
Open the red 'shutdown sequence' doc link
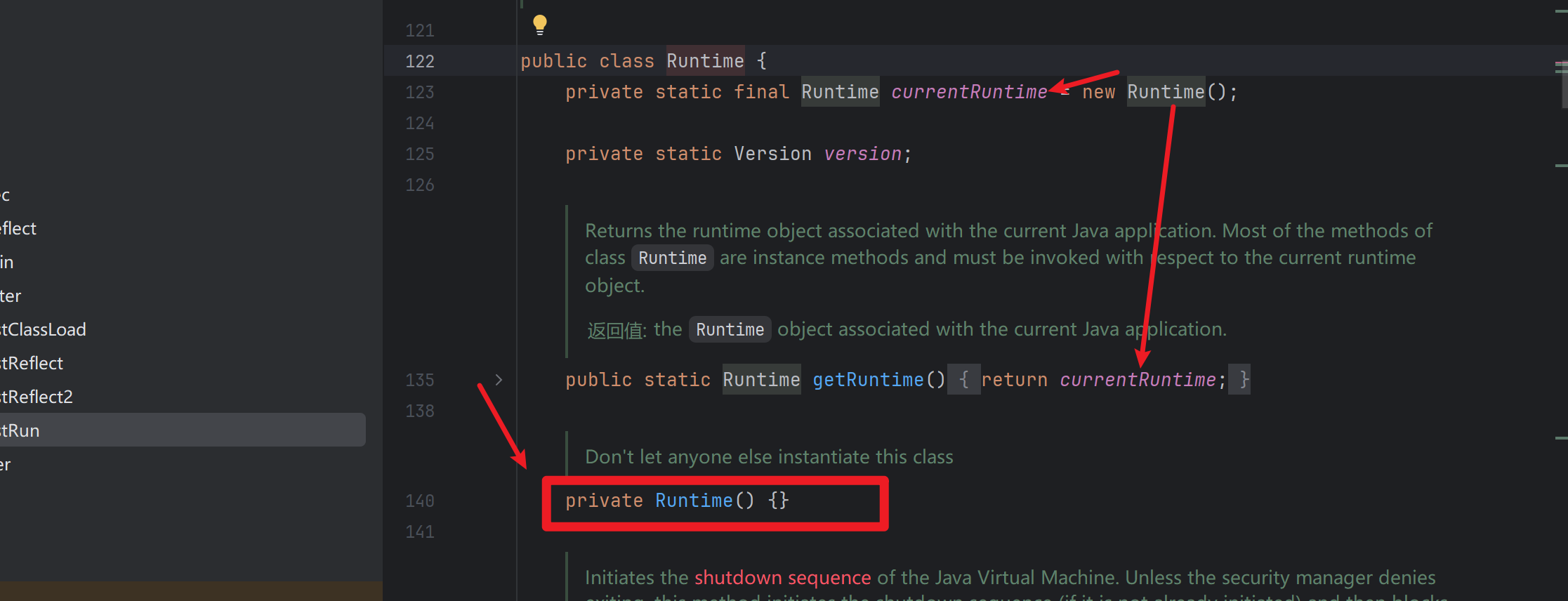click(x=782, y=578)
